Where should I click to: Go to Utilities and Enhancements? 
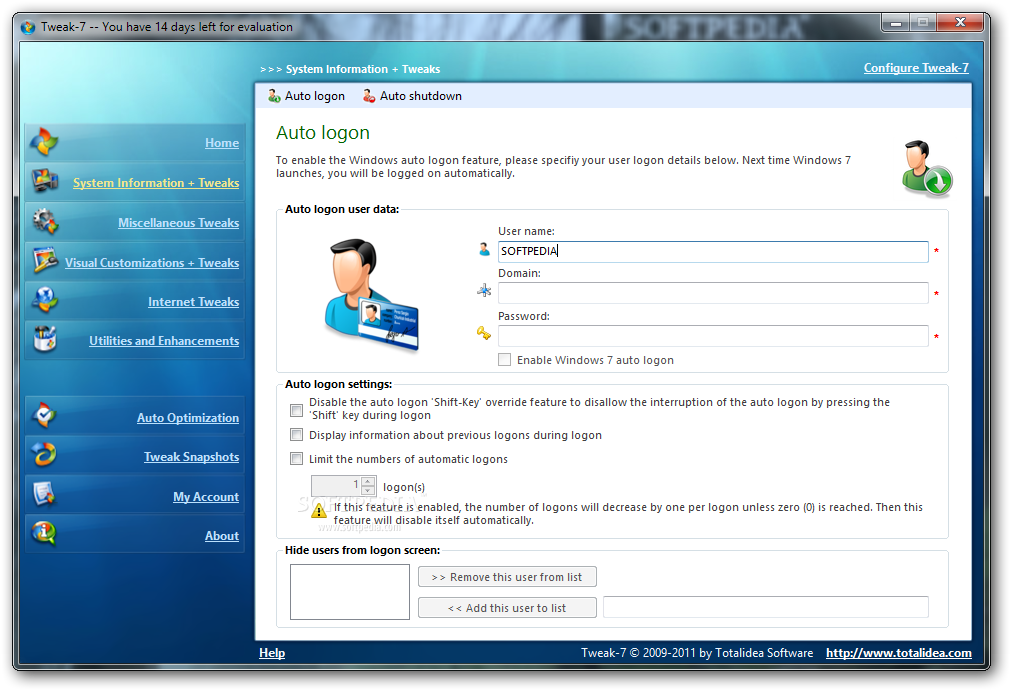point(164,341)
